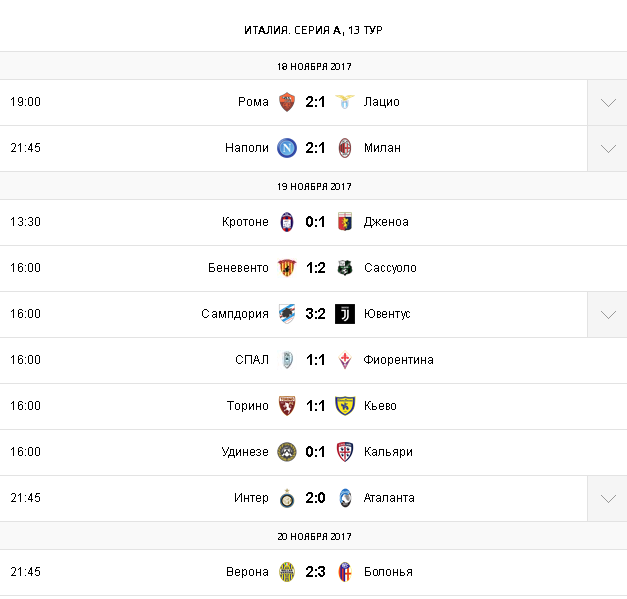Screen dimensions: 627x599
Task: Expand the Наполи–Милан match details
Action: point(607,148)
